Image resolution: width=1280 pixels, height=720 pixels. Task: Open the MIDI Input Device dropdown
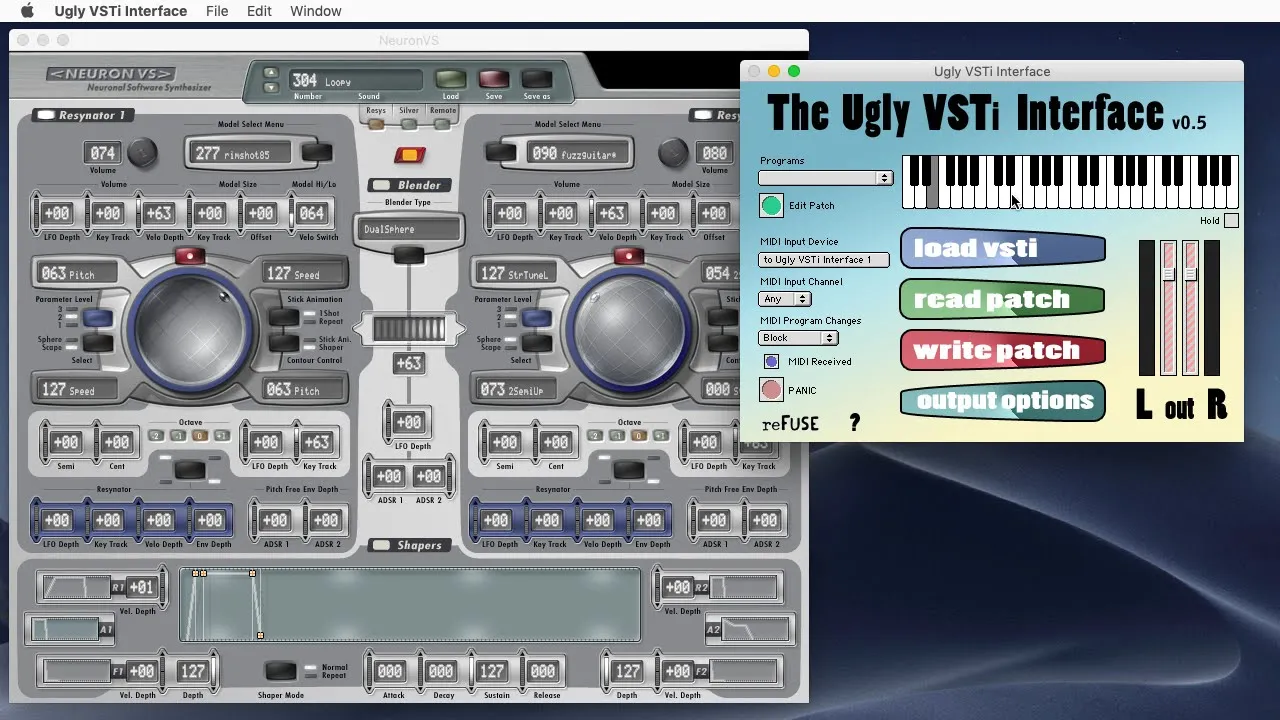pos(824,260)
